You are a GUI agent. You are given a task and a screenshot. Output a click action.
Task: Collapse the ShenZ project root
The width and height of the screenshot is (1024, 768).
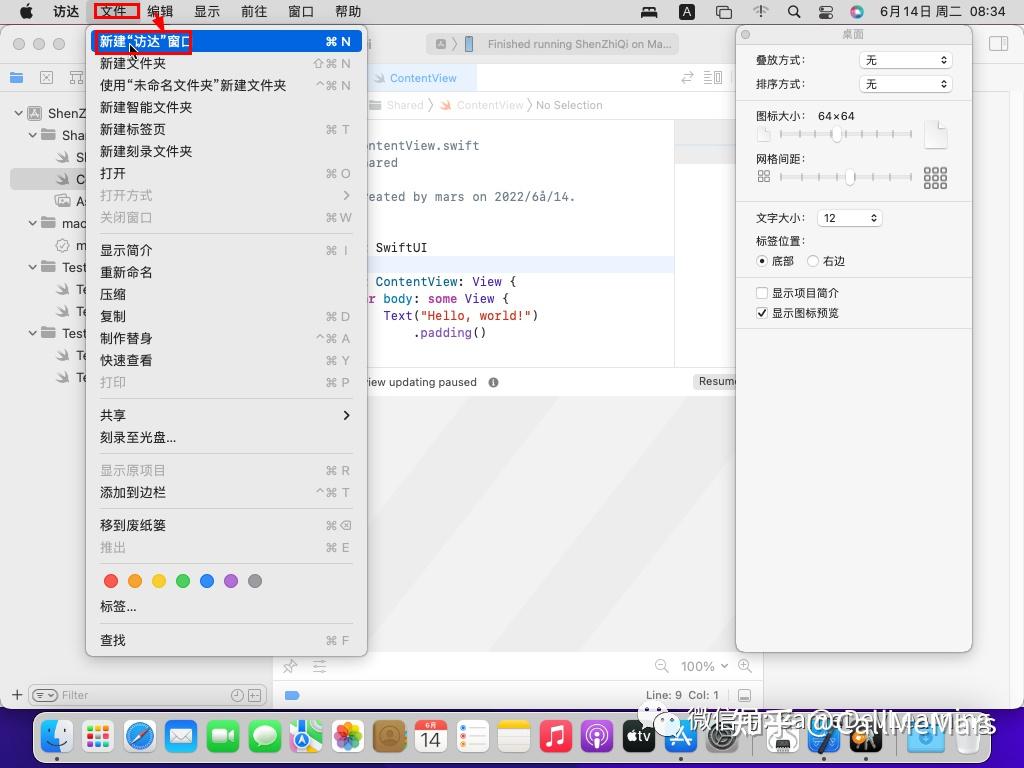click(18, 113)
